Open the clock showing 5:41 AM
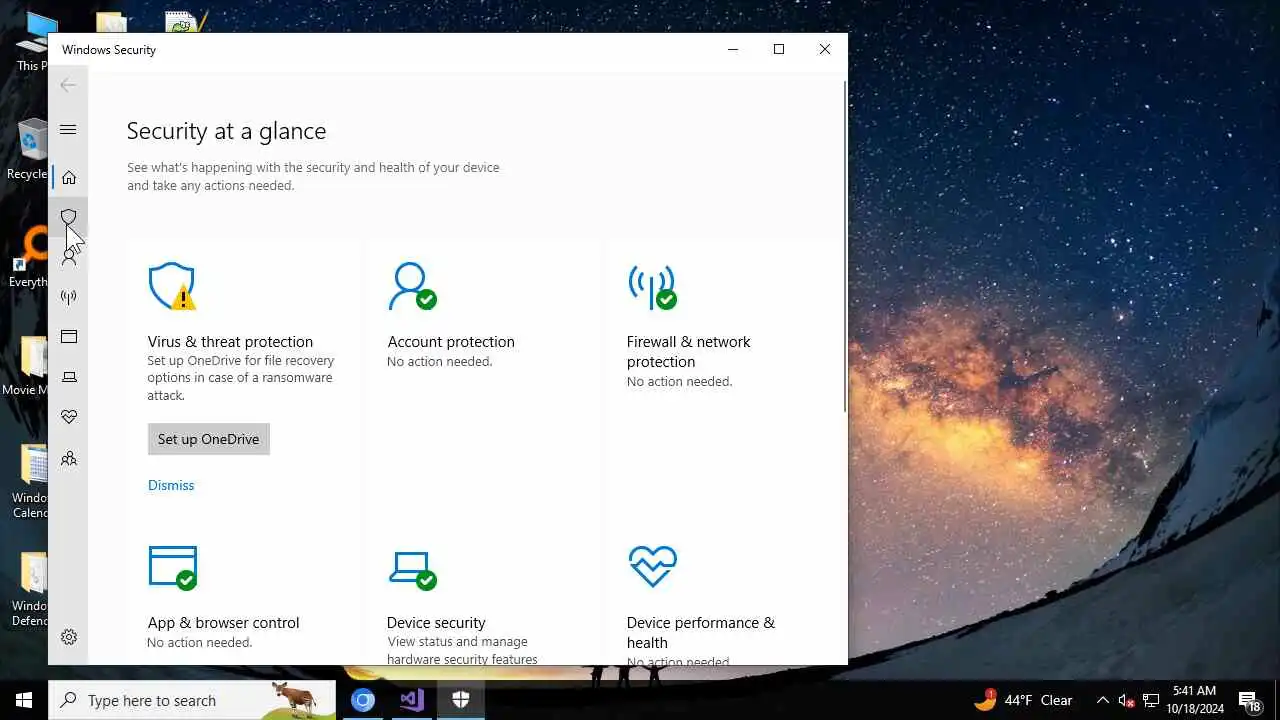Viewport: 1280px width, 720px height. (x=1194, y=700)
